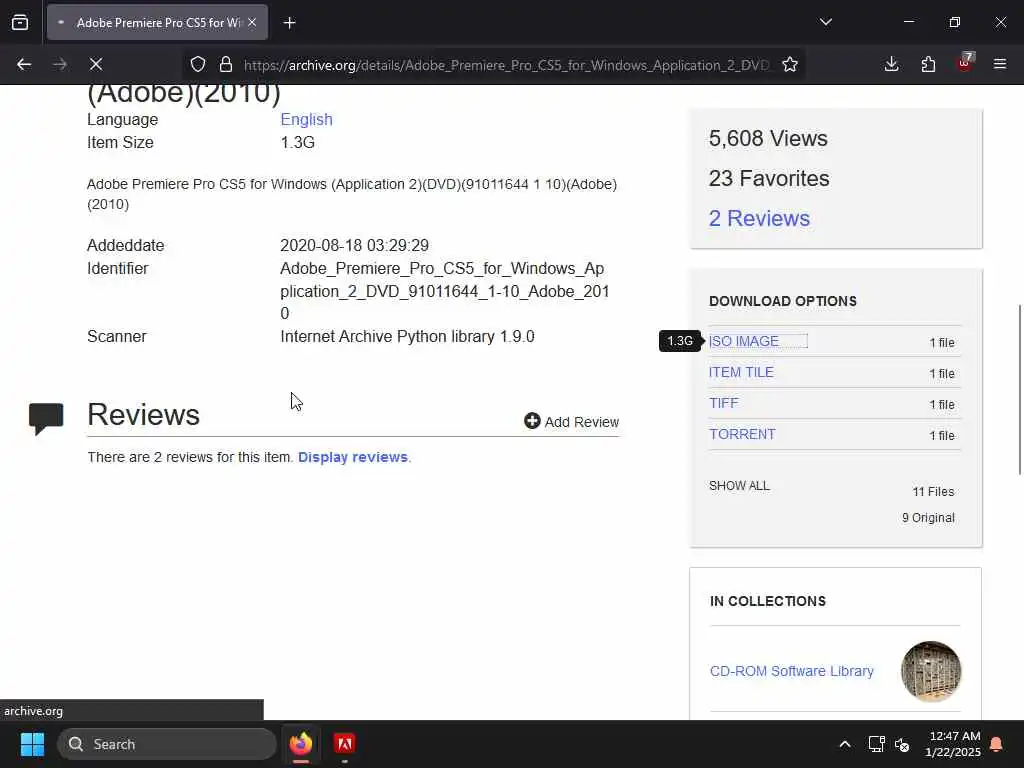Screen dimensions: 1024x768
Task: Expand hidden system tray icons
Action: click(844, 744)
